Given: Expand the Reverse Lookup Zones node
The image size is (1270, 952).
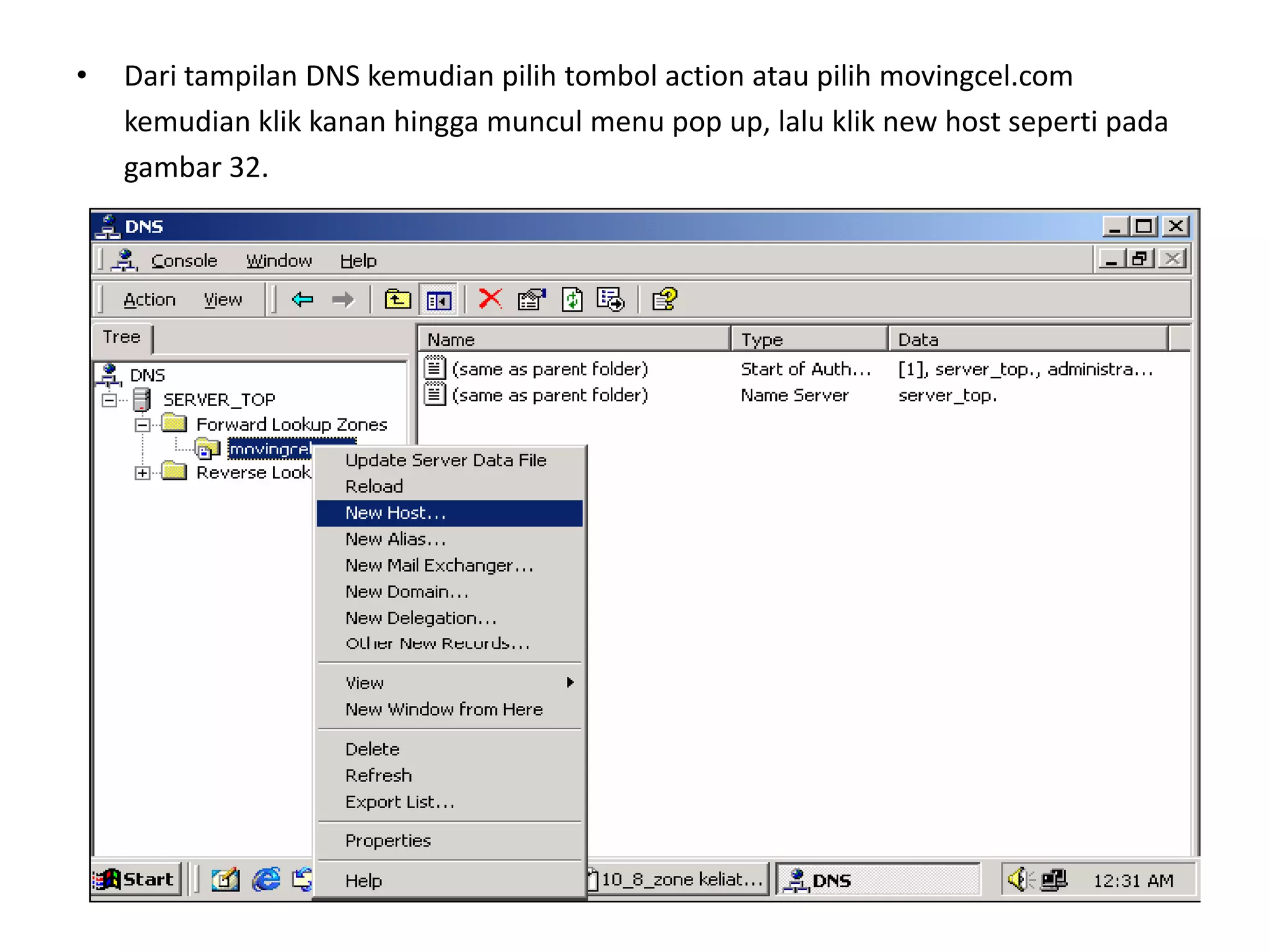Looking at the screenshot, I should click(x=142, y=473).
